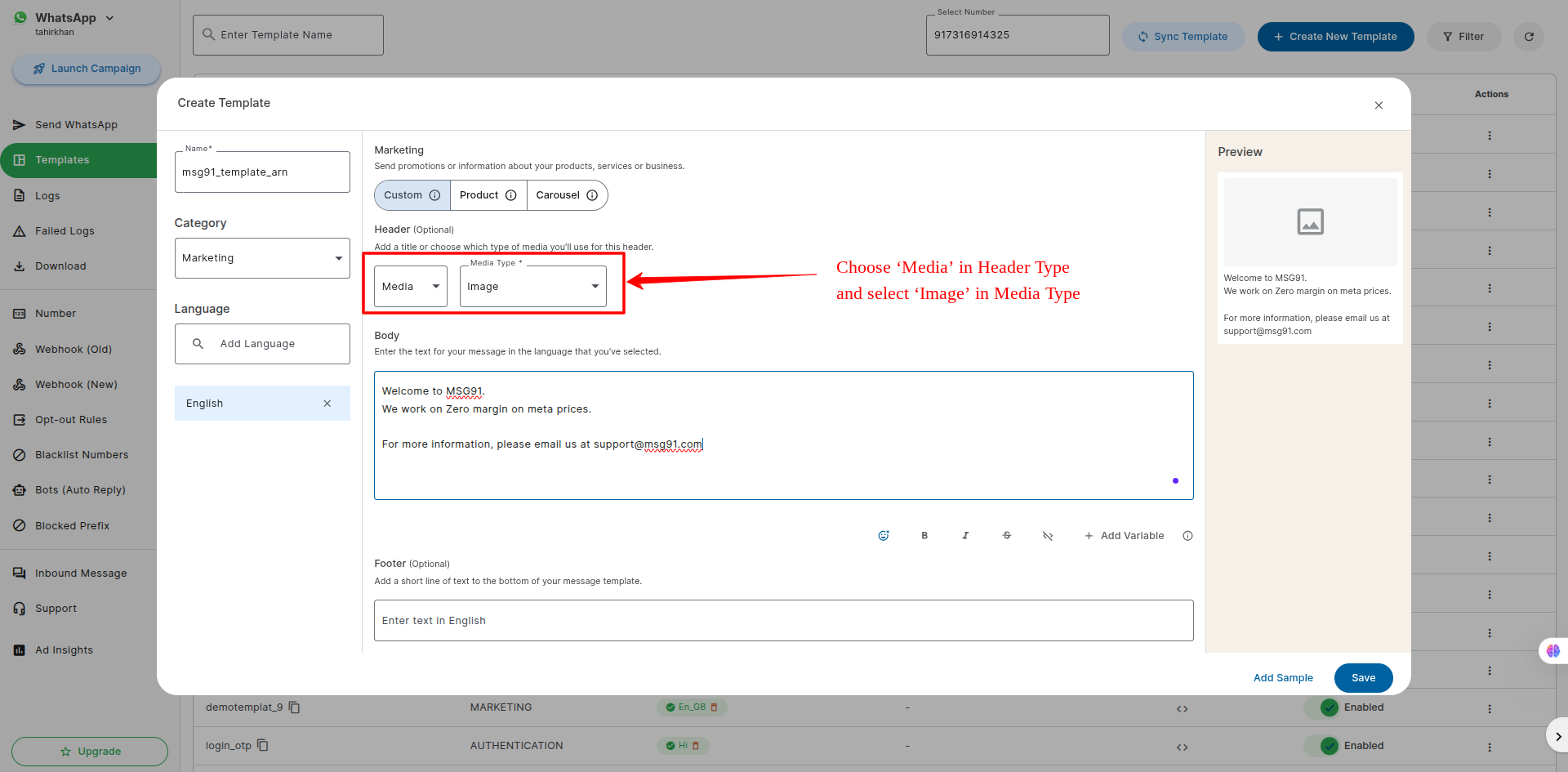Apply strikethrough formatting to body text
1568x772 pixels.
(x=1007, y=536)
